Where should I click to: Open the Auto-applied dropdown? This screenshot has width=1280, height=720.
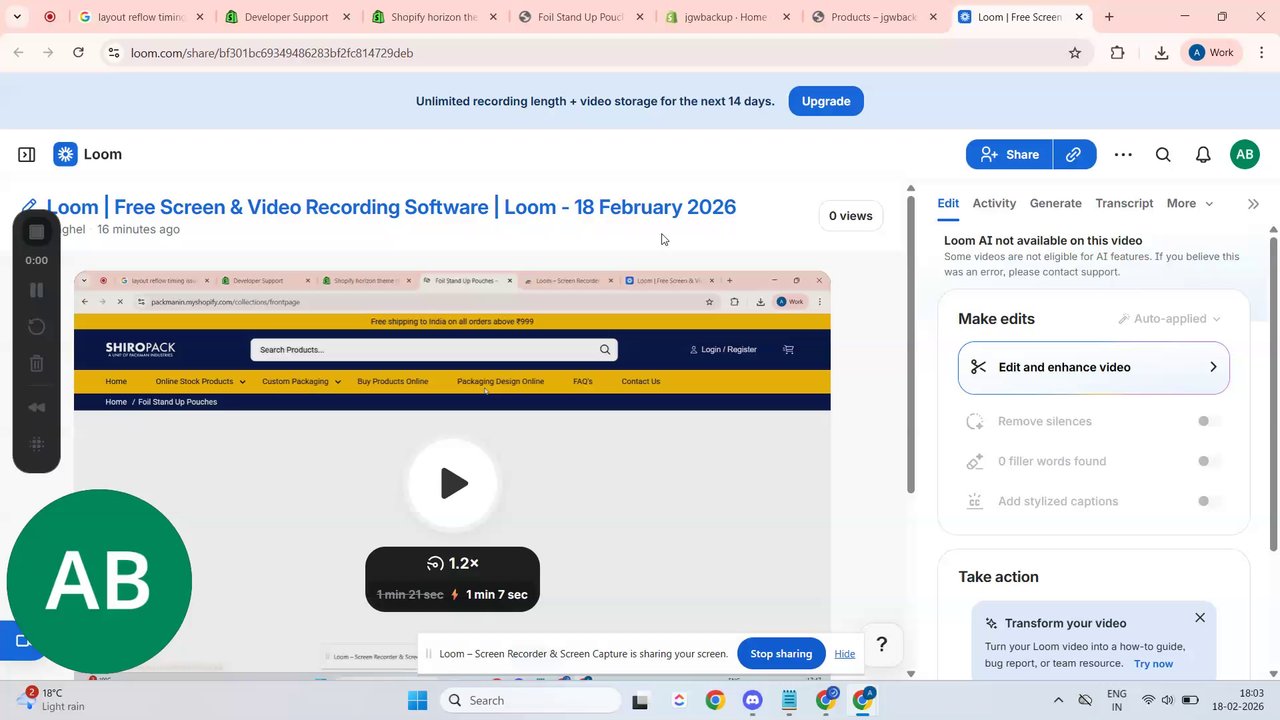point(1170,319)
